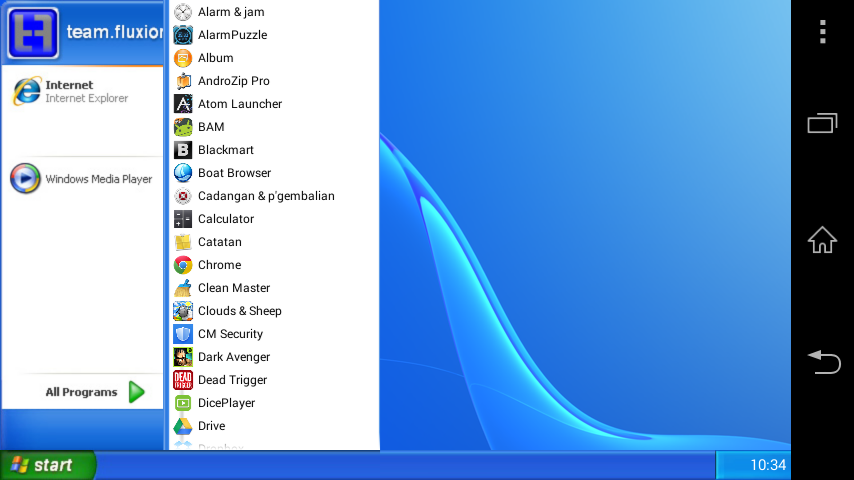Click the 'All Programs' label

(x=81, y=392)
